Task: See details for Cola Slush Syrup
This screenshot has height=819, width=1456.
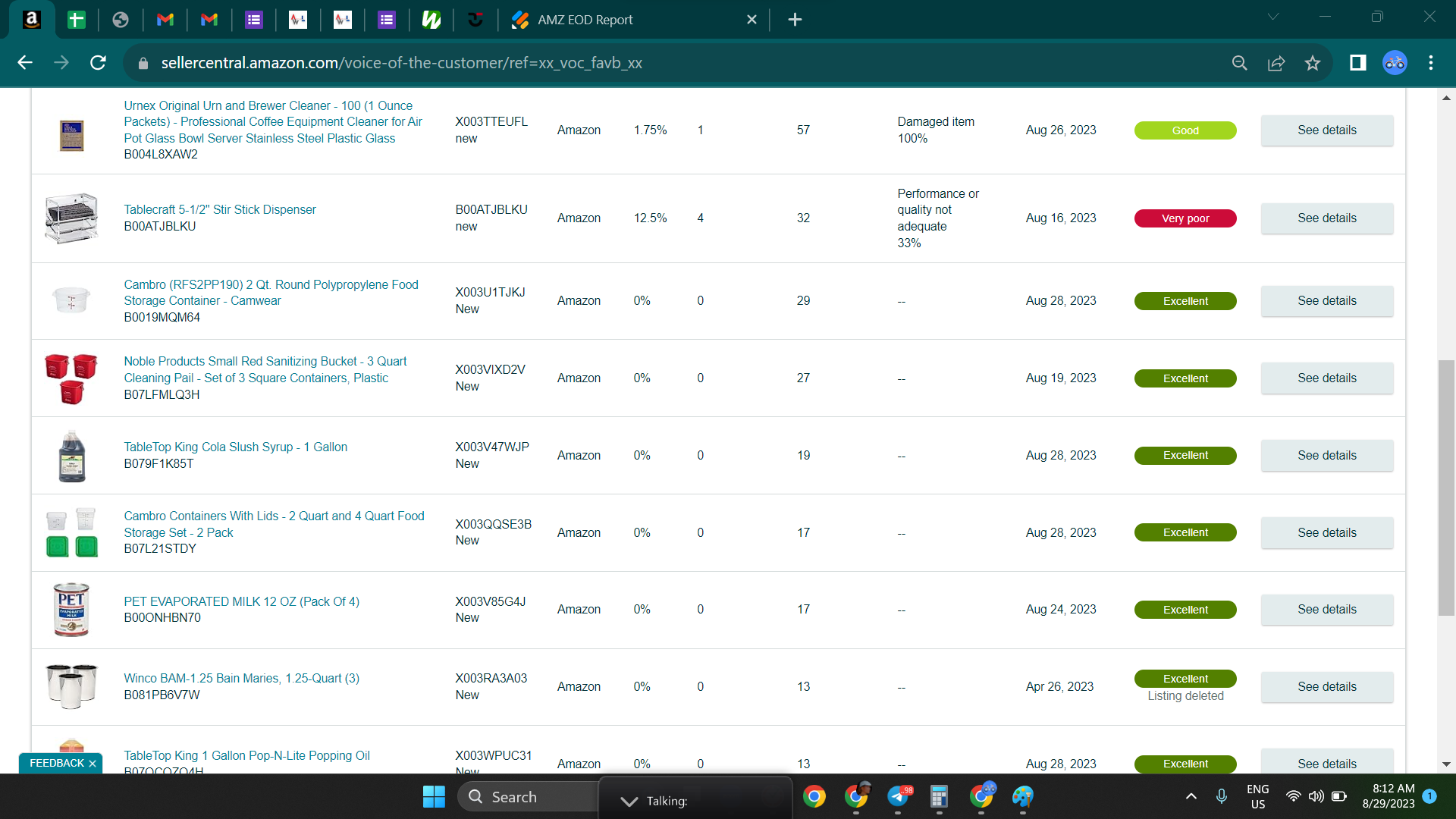Action: [1327, 456]
